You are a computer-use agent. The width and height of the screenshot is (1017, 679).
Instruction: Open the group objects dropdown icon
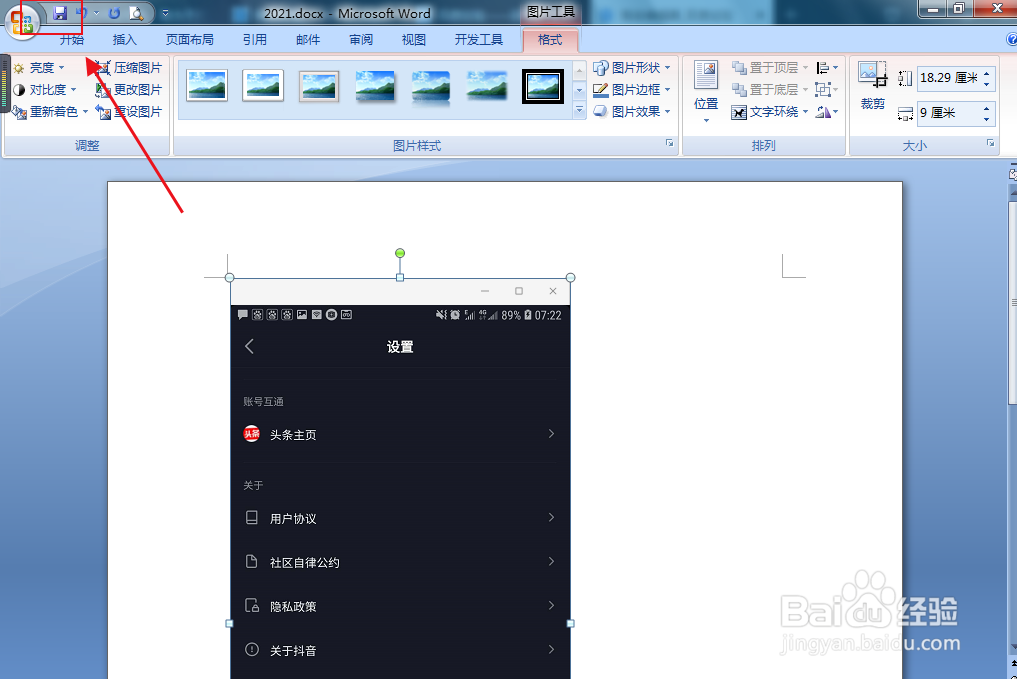click(x=827, y=89)
